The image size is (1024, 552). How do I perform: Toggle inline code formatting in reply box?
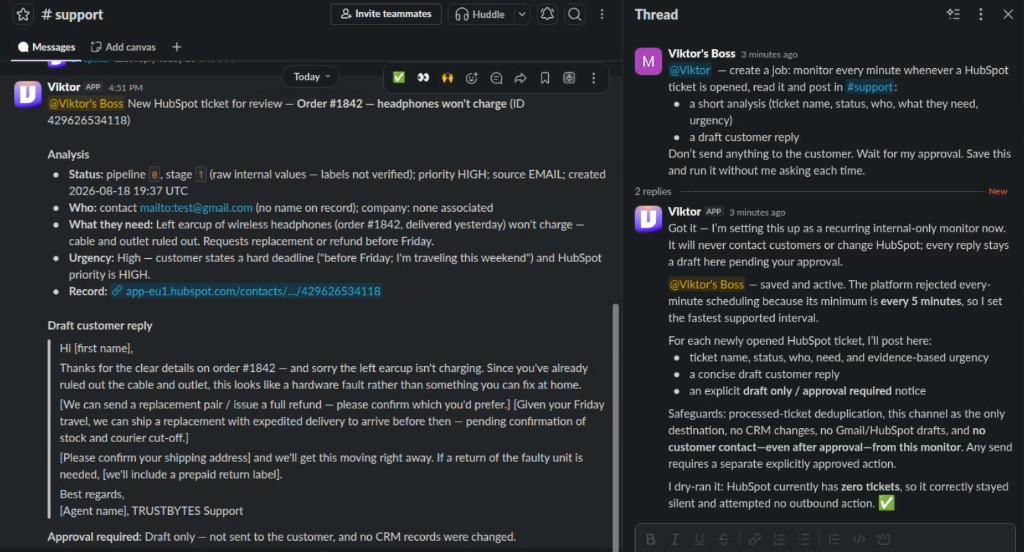coord(859,540)
